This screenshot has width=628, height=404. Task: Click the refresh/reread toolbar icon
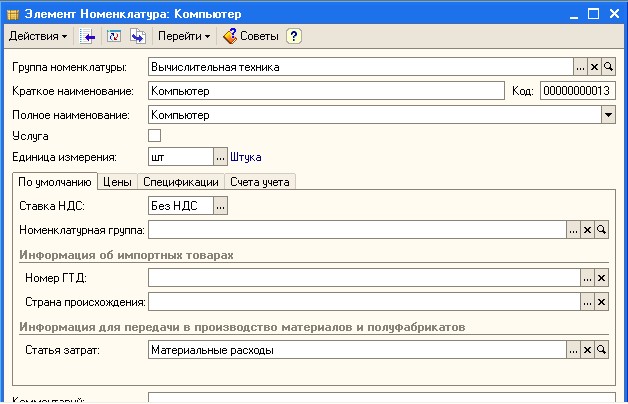[114, 36]
